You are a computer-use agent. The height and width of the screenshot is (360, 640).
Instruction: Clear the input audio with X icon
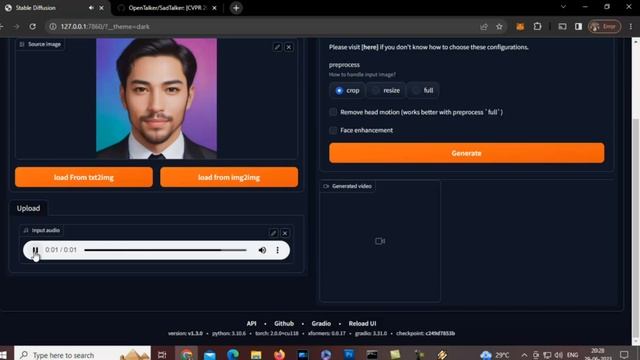pyautogui.click(x=285, y=233)
